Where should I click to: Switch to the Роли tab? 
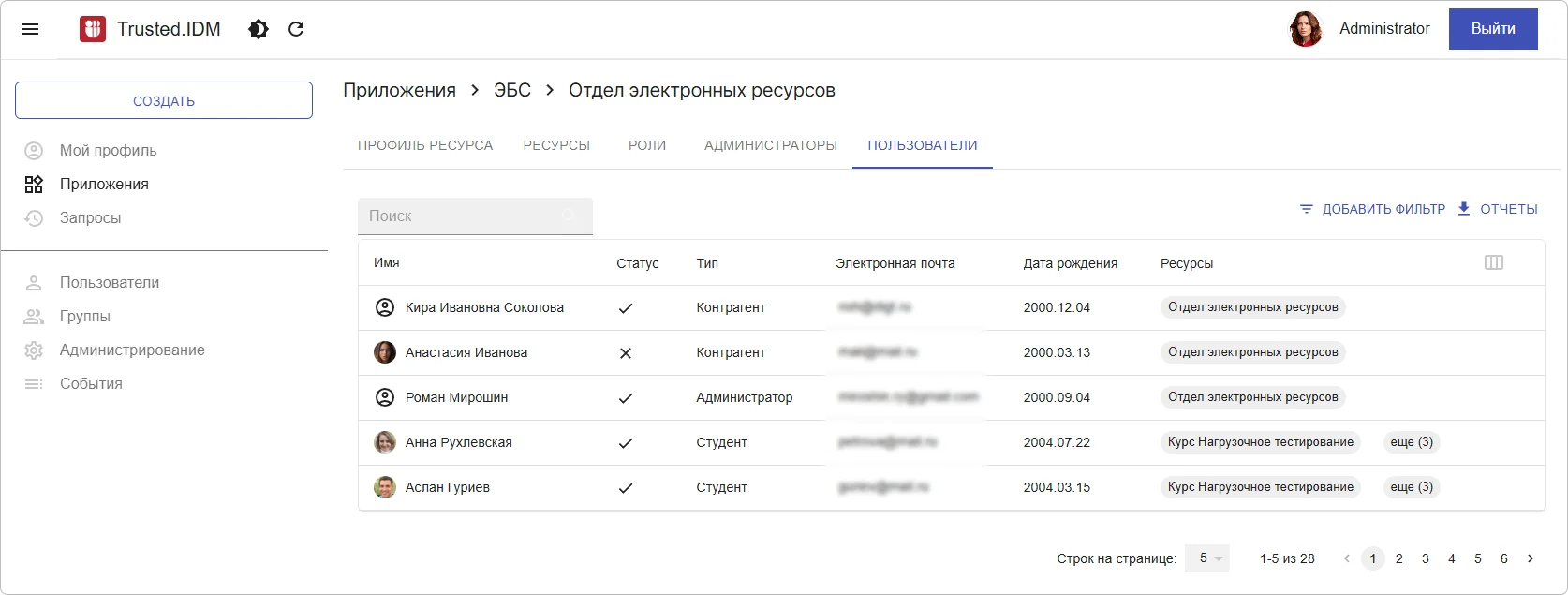pos(647,145)
